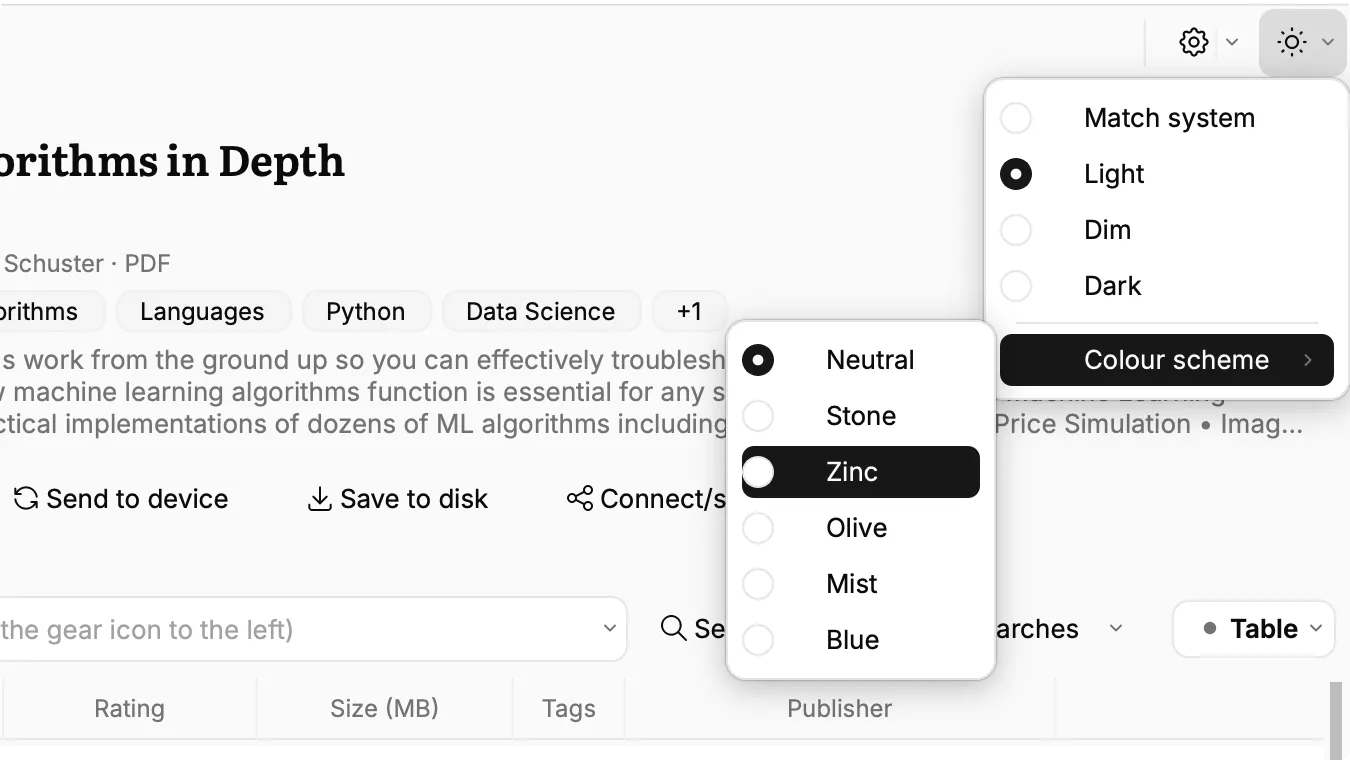Image resolution: width=1350 pixels, height=760 pixels.
Task: Click the magnifier Search icon
Action: 674,628
